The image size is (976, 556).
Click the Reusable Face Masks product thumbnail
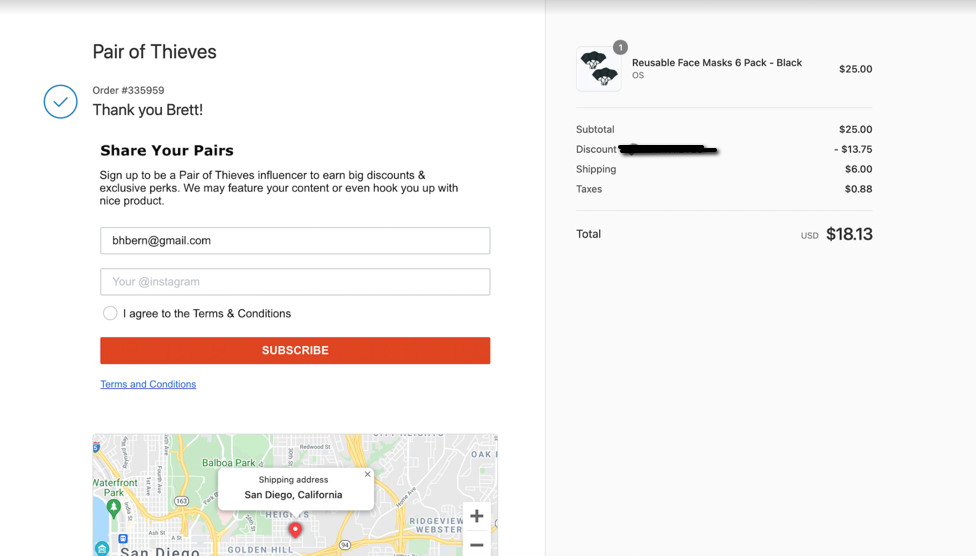(599, 68)
